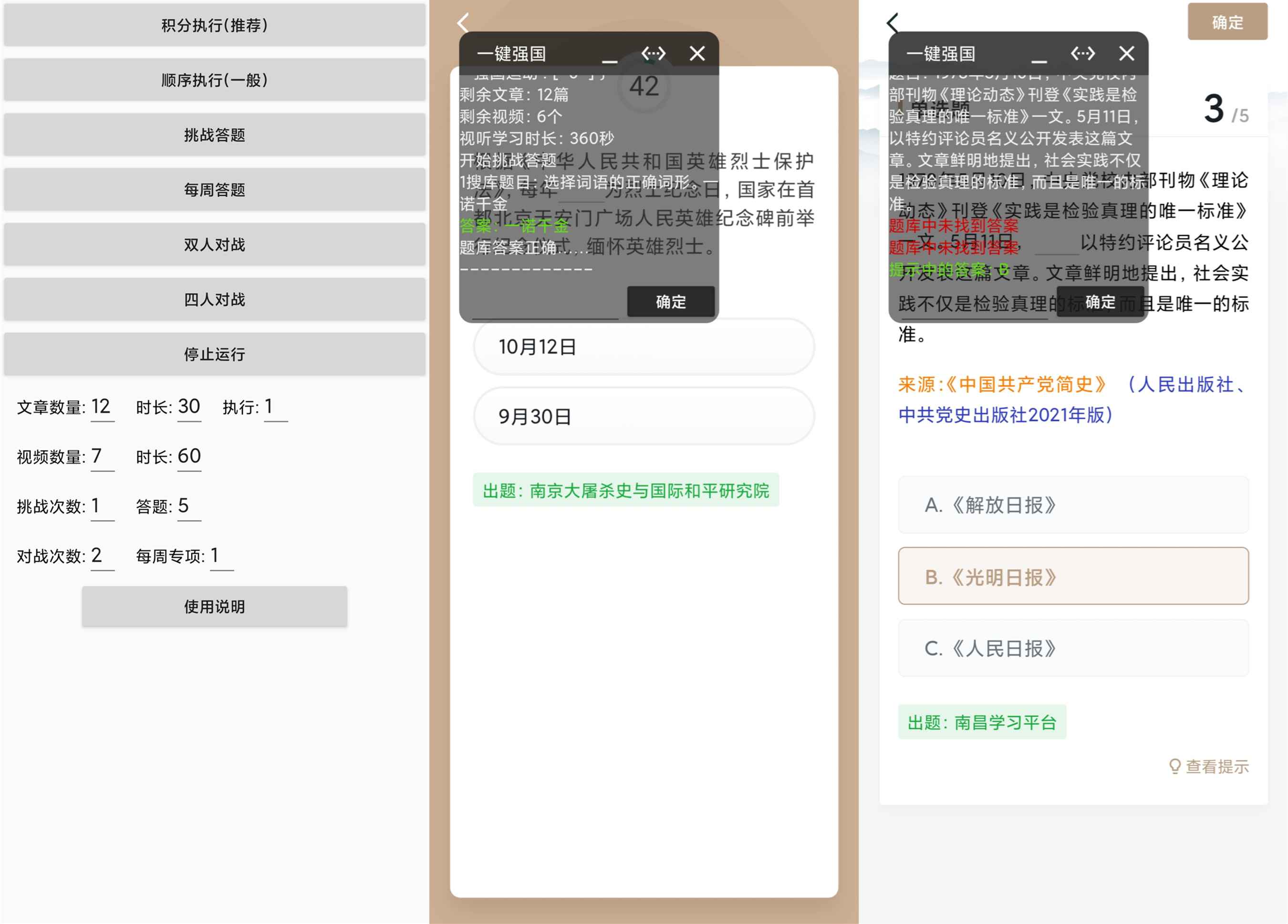Choose the 9月30日 answer option
This screenshot has width=1288, height=924.
[x=644, y=416]
